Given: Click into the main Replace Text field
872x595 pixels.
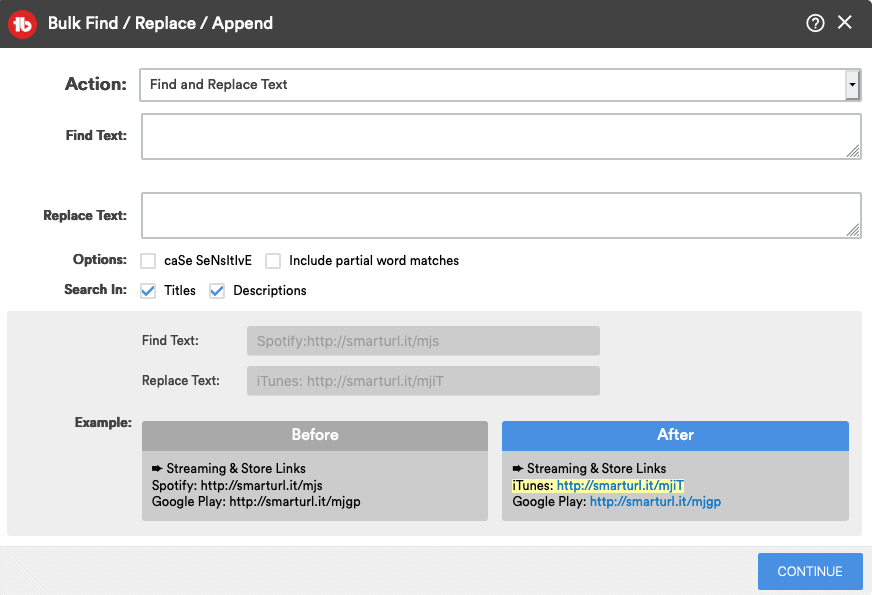Looking at the screenshot, I should click(x=501, y=216).
